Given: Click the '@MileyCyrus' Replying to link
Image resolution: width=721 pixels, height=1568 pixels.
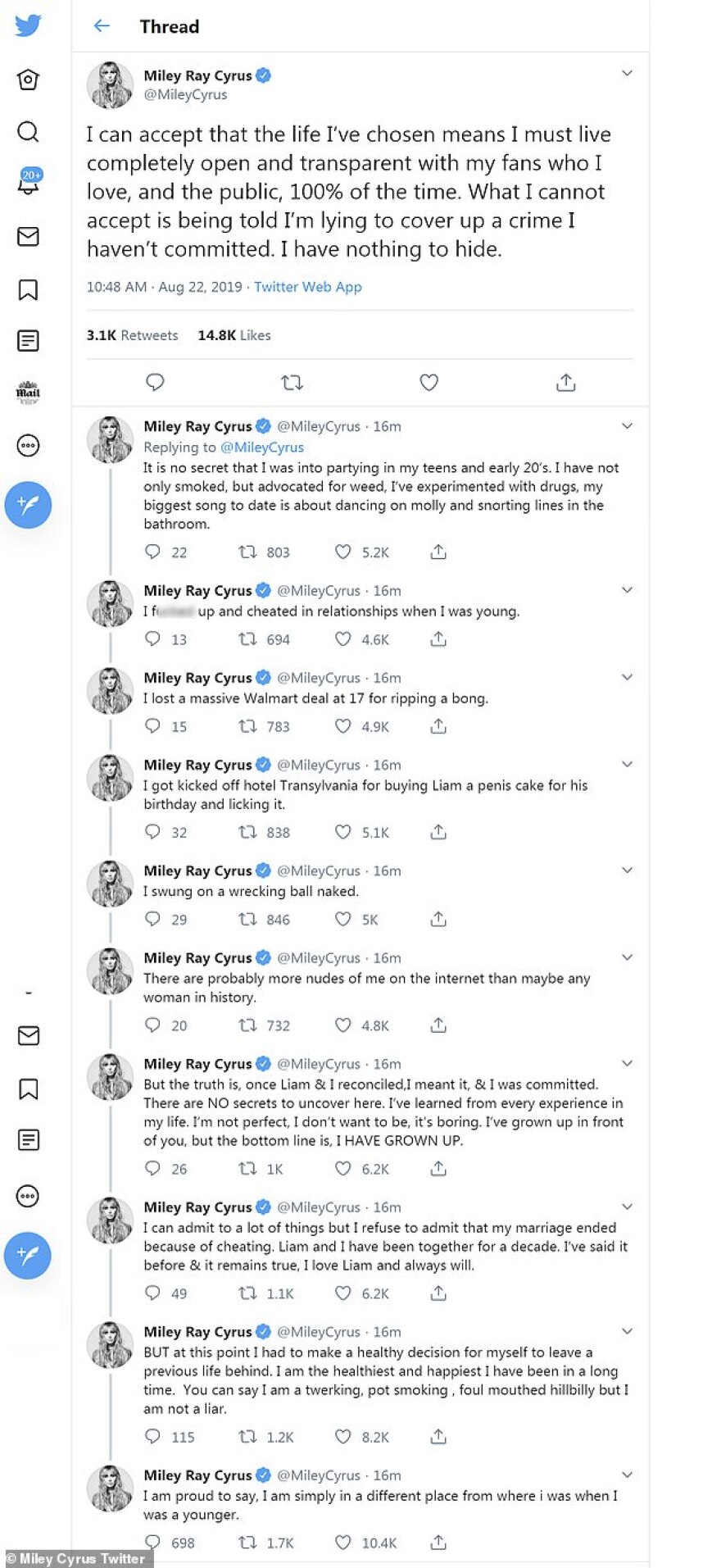Looking at the screenshot, I should tap(262, 448).
